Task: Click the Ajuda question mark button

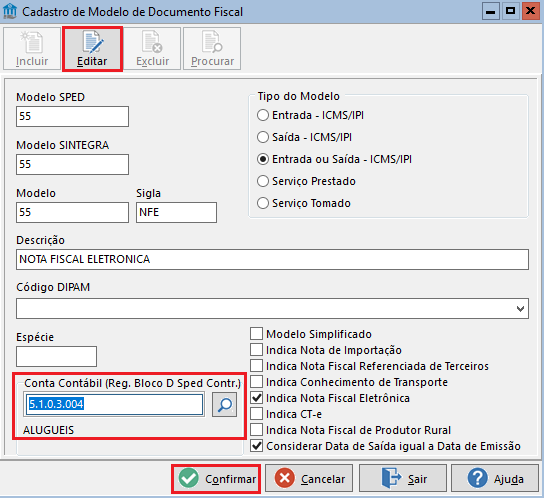Action: pos(495,479)
